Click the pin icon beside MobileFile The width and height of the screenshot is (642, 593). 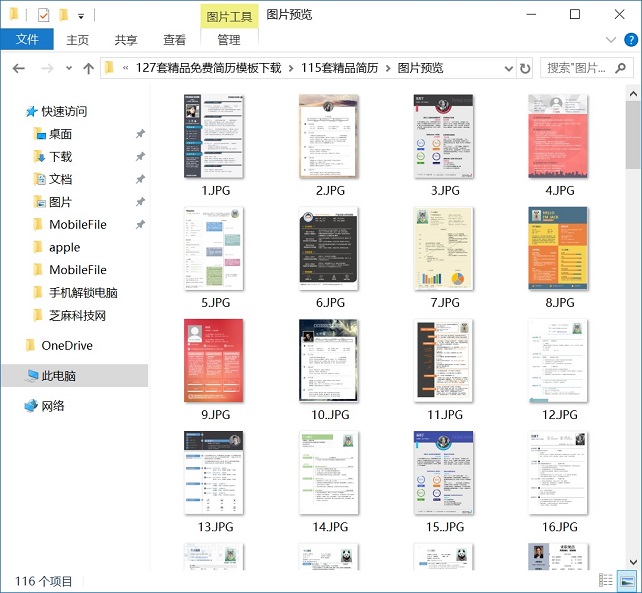[140, 225]
